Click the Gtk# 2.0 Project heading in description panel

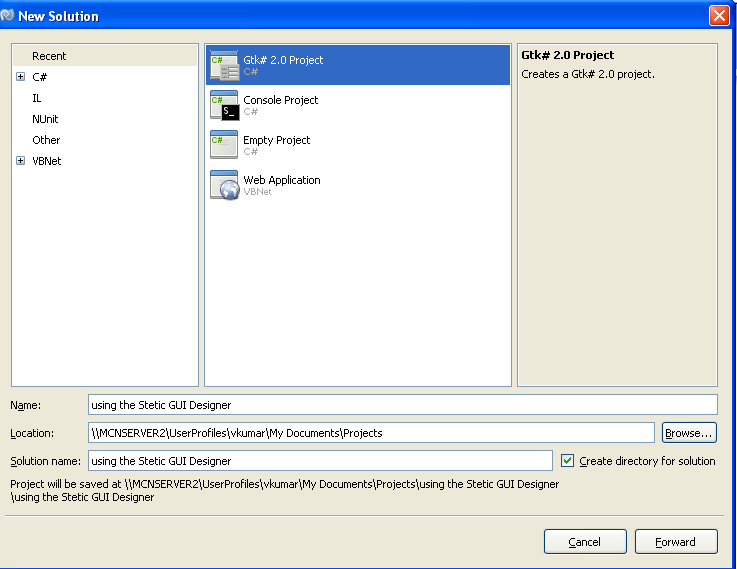pos(567,55)
